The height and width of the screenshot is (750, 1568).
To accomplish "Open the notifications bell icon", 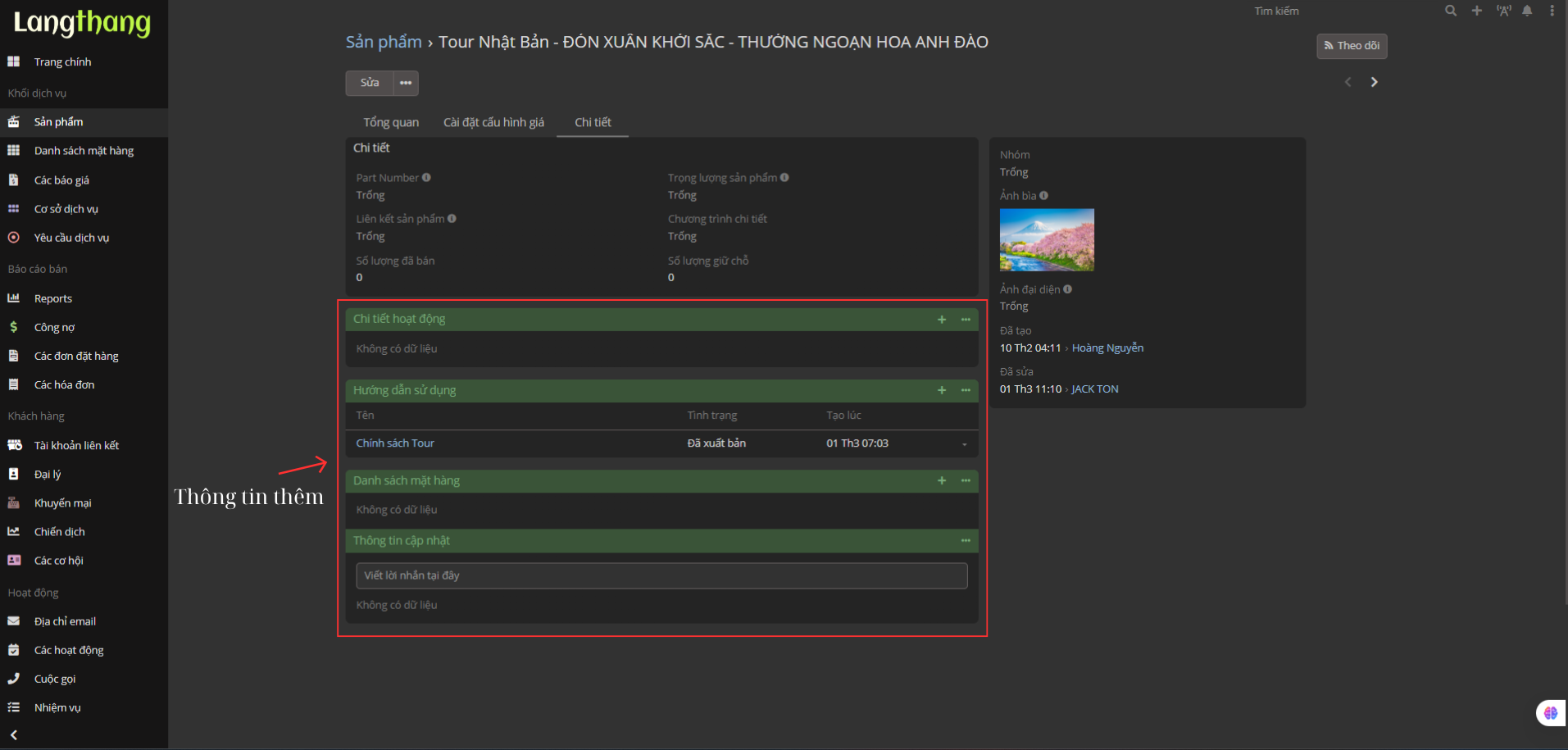I will (1527, 11).
